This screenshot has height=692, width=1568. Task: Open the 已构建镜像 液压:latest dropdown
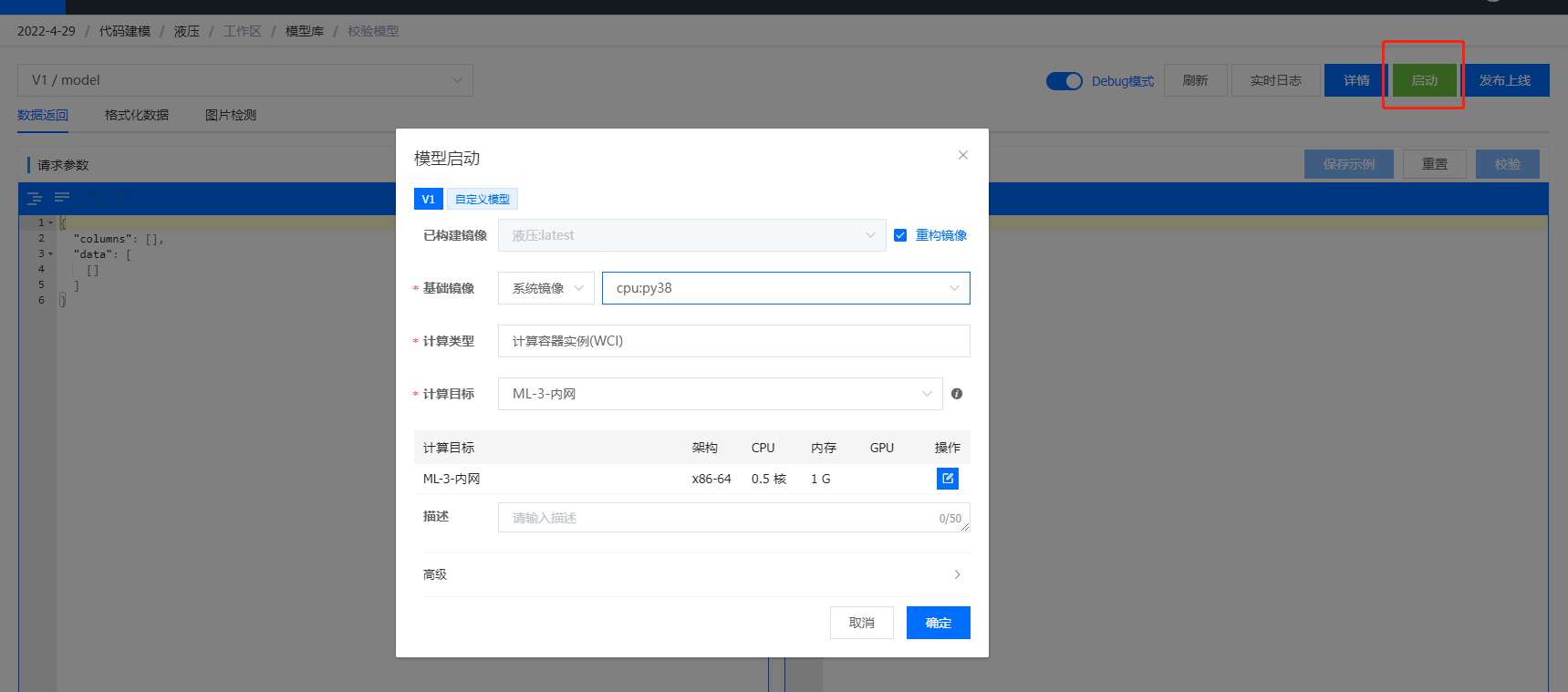pyautogui.click(x=691, y=235)
